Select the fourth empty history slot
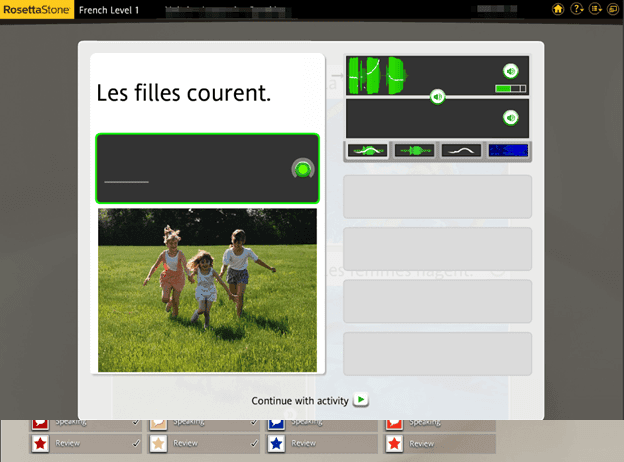The width and height of the screenshot is (624, 462). pyautogui.click(x=437, y=354)
